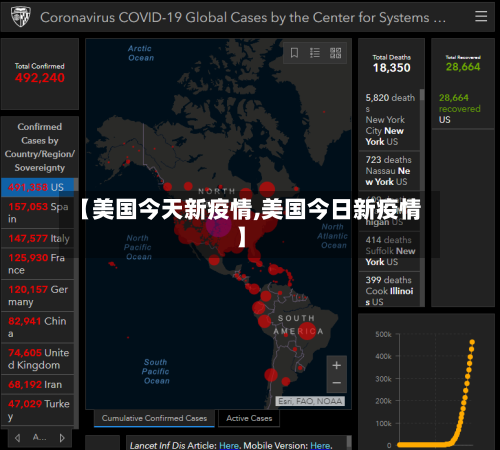Select the 74,605 United Kingdom row
The height and width of the screenshot is (450, 500).
coord(38,359)
